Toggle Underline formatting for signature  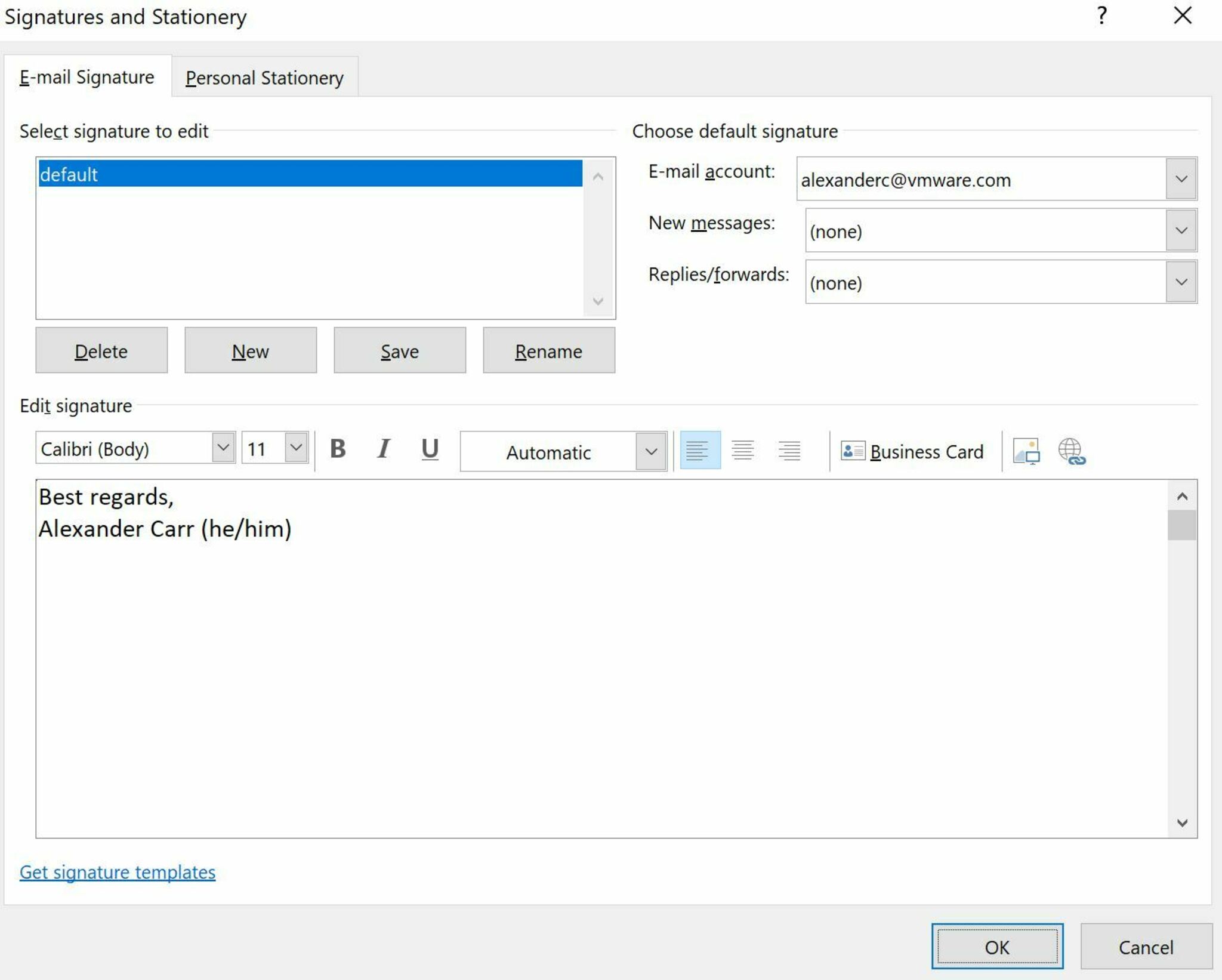[430, 449]
